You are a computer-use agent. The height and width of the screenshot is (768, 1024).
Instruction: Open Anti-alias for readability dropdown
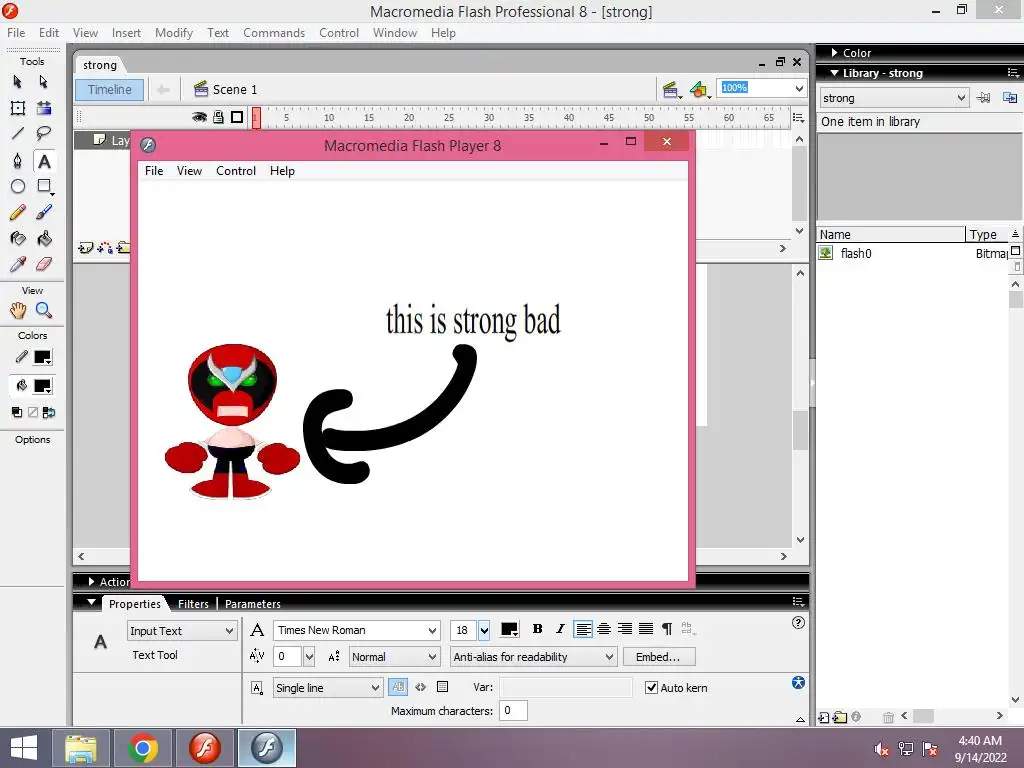(534, 657)
